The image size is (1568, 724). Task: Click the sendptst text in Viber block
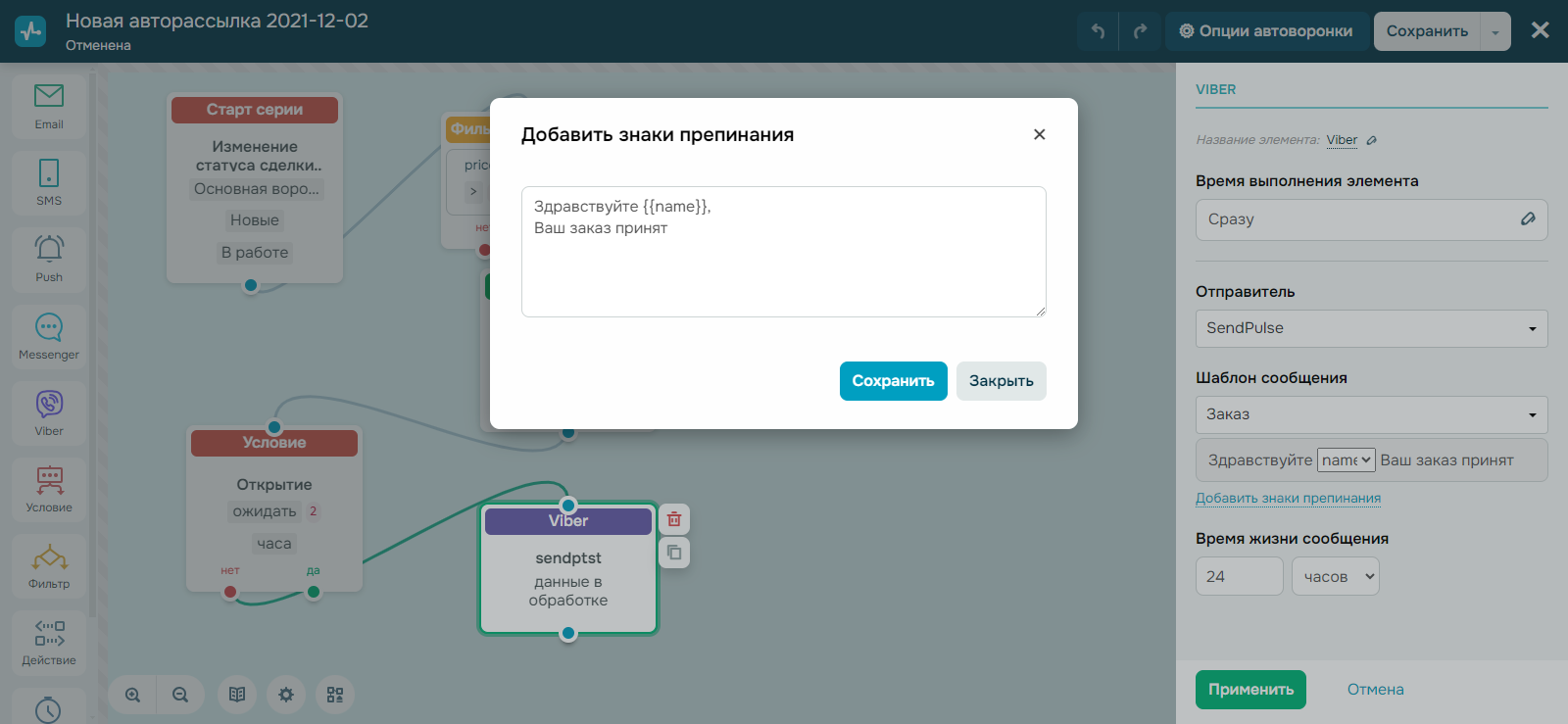568,558
